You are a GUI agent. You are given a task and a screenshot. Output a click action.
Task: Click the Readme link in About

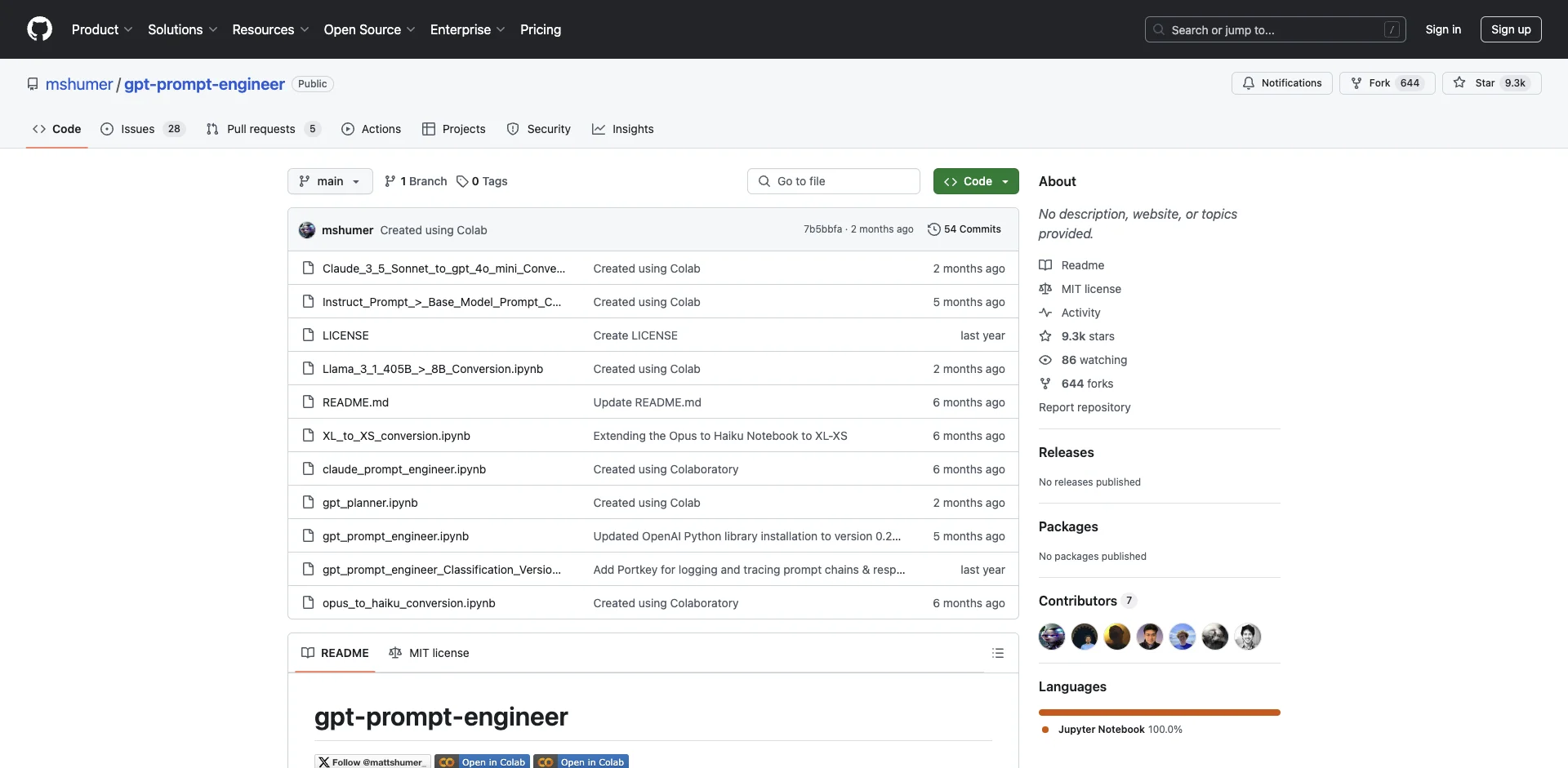1071,265
